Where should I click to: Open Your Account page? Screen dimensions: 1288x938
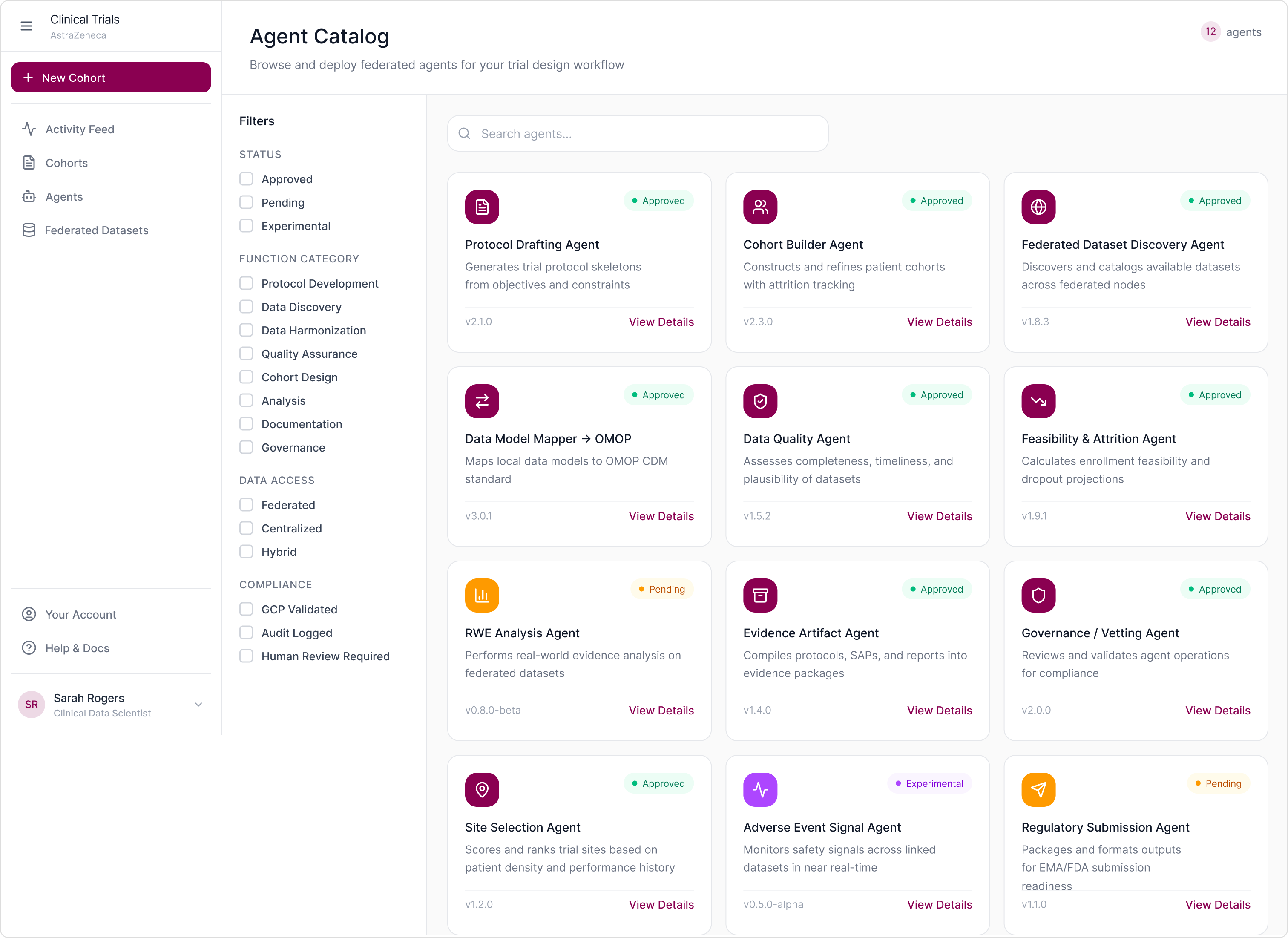[x=111, y=614]
